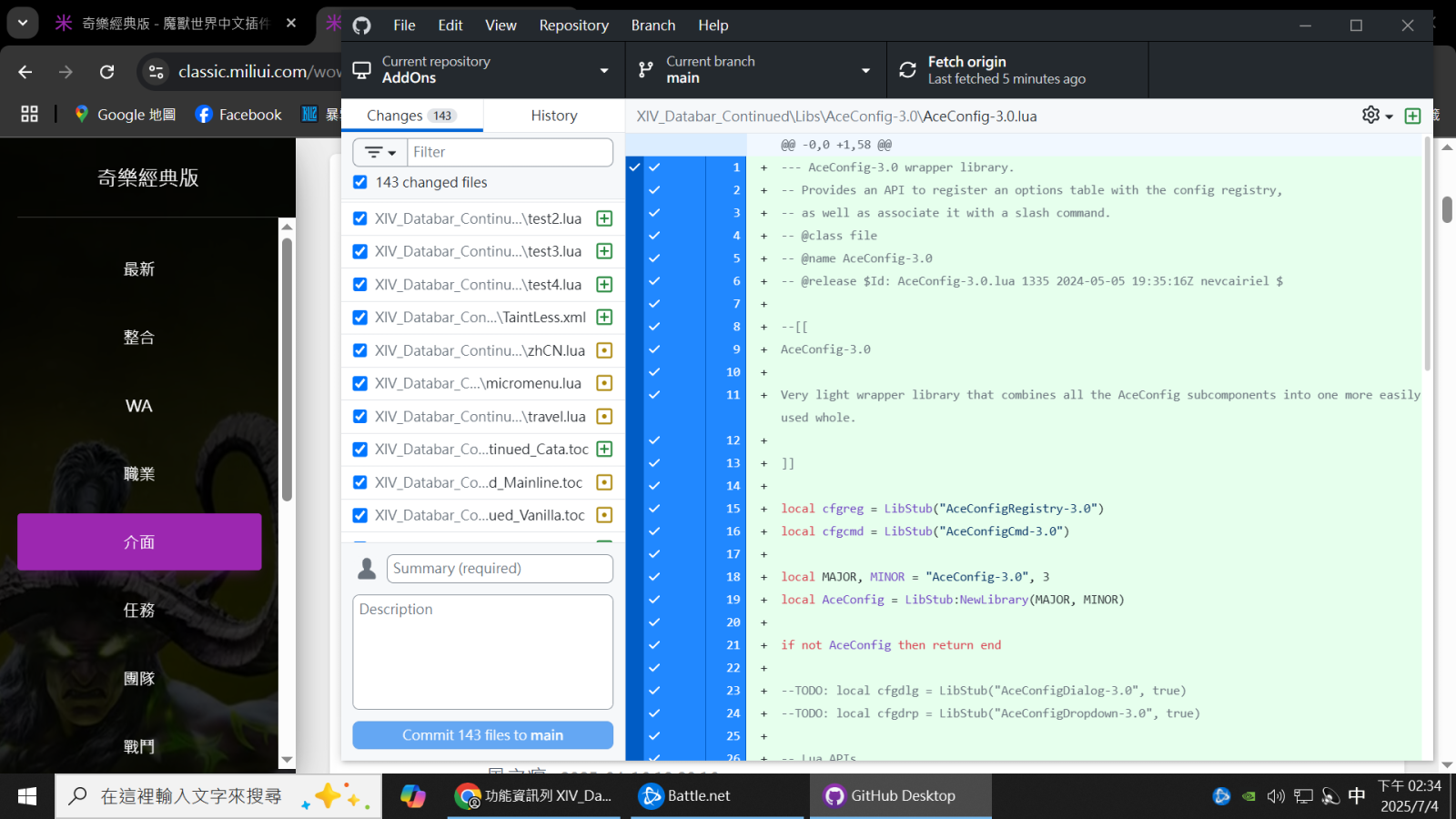Viewport: 1456px width, 819px height.
Task: Click Commit 143 files to main
Action: (482, 735)
